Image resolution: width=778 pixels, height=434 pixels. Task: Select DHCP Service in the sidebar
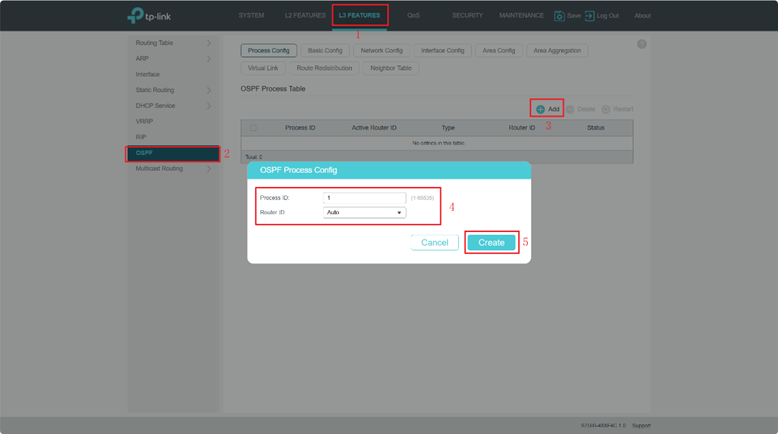[155, 106]
